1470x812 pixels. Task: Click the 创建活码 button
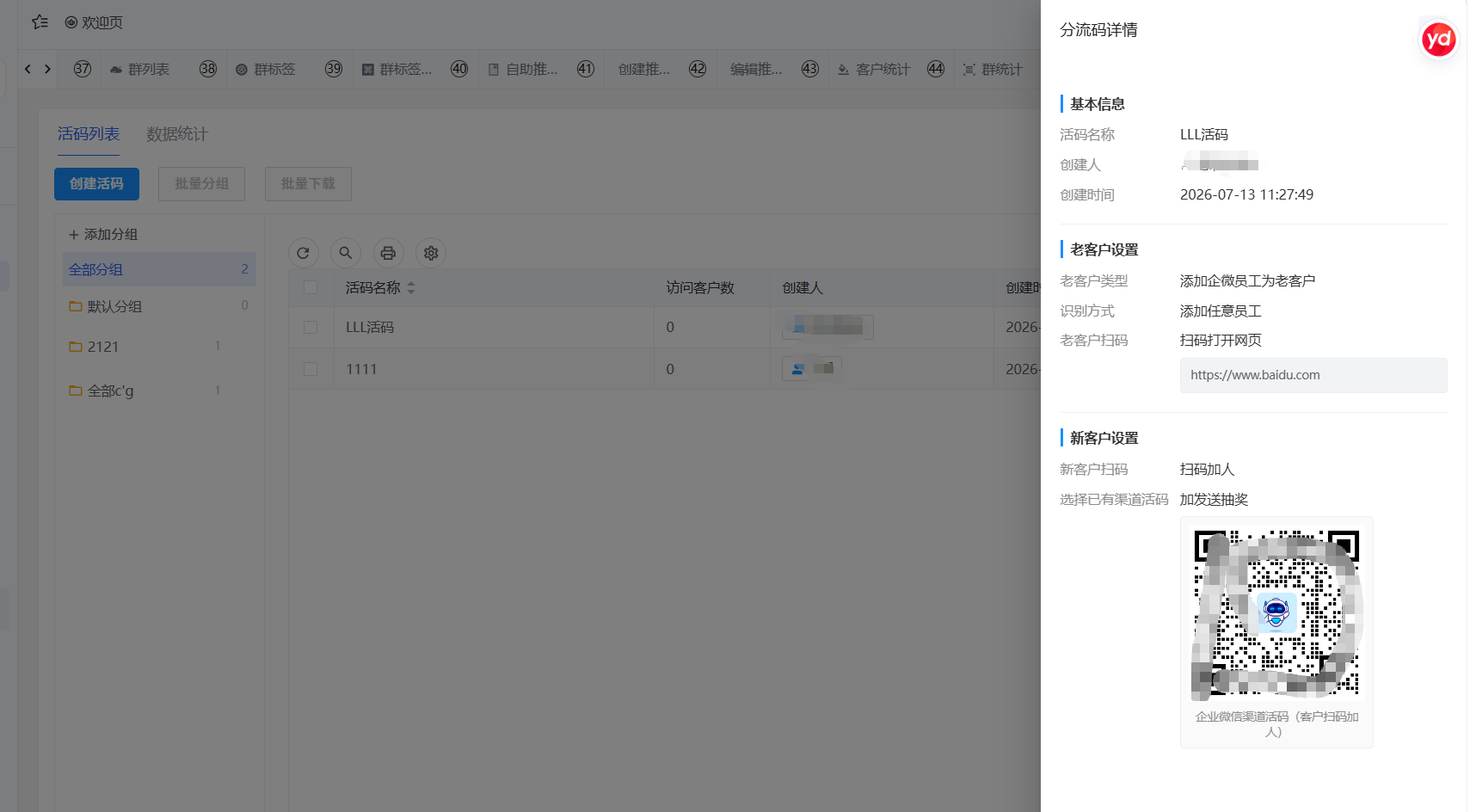(96, 184)
